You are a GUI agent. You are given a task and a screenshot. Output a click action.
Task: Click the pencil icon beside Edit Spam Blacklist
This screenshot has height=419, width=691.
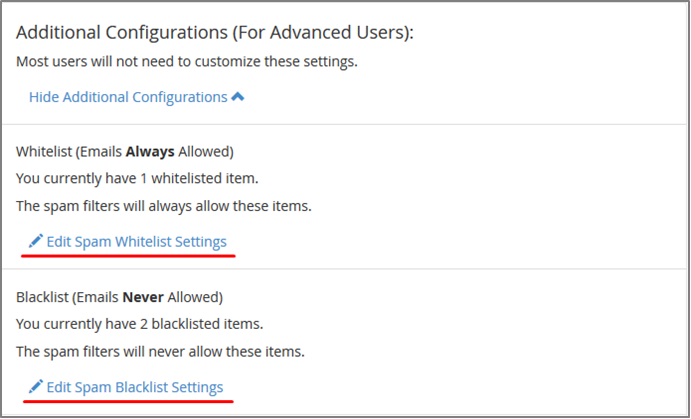point(36,386)
